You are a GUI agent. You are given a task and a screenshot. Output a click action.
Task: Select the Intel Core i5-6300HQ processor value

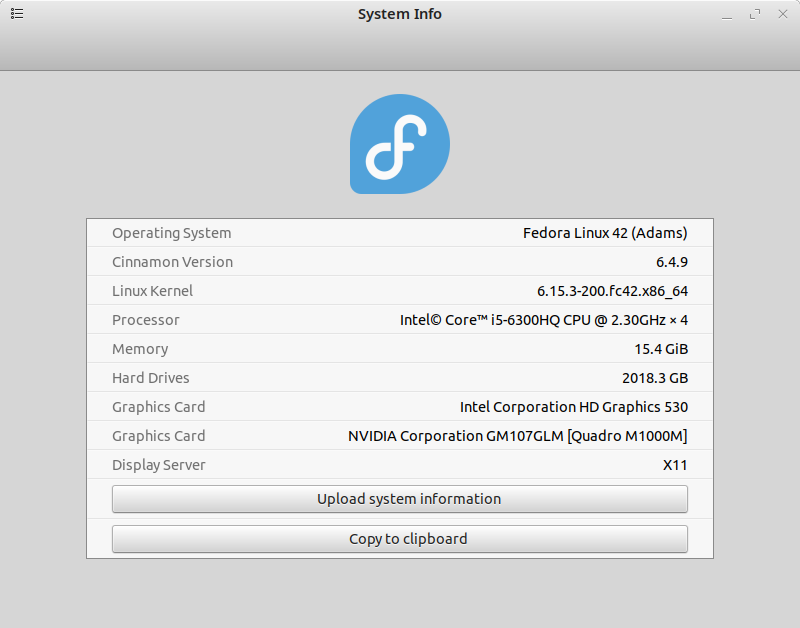pos(544,320)
